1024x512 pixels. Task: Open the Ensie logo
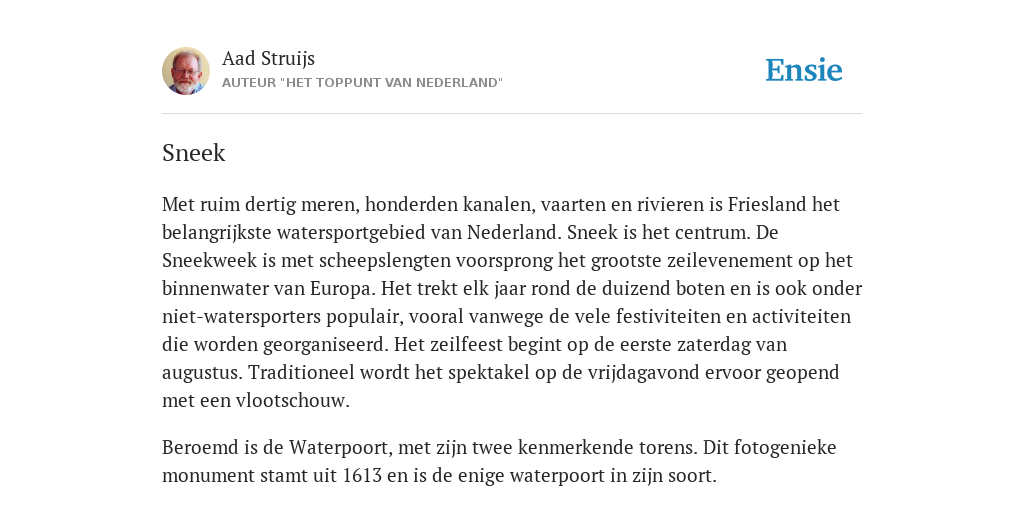pos(804,70)
